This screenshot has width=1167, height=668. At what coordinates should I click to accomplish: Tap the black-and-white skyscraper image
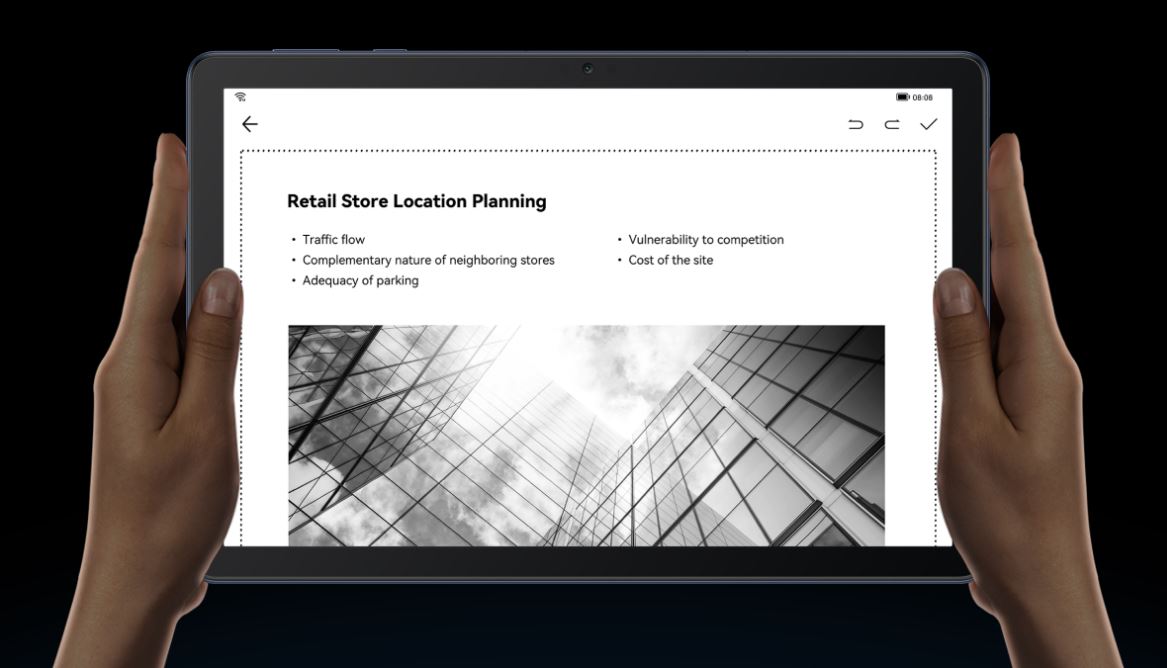(x=586, y=435)
